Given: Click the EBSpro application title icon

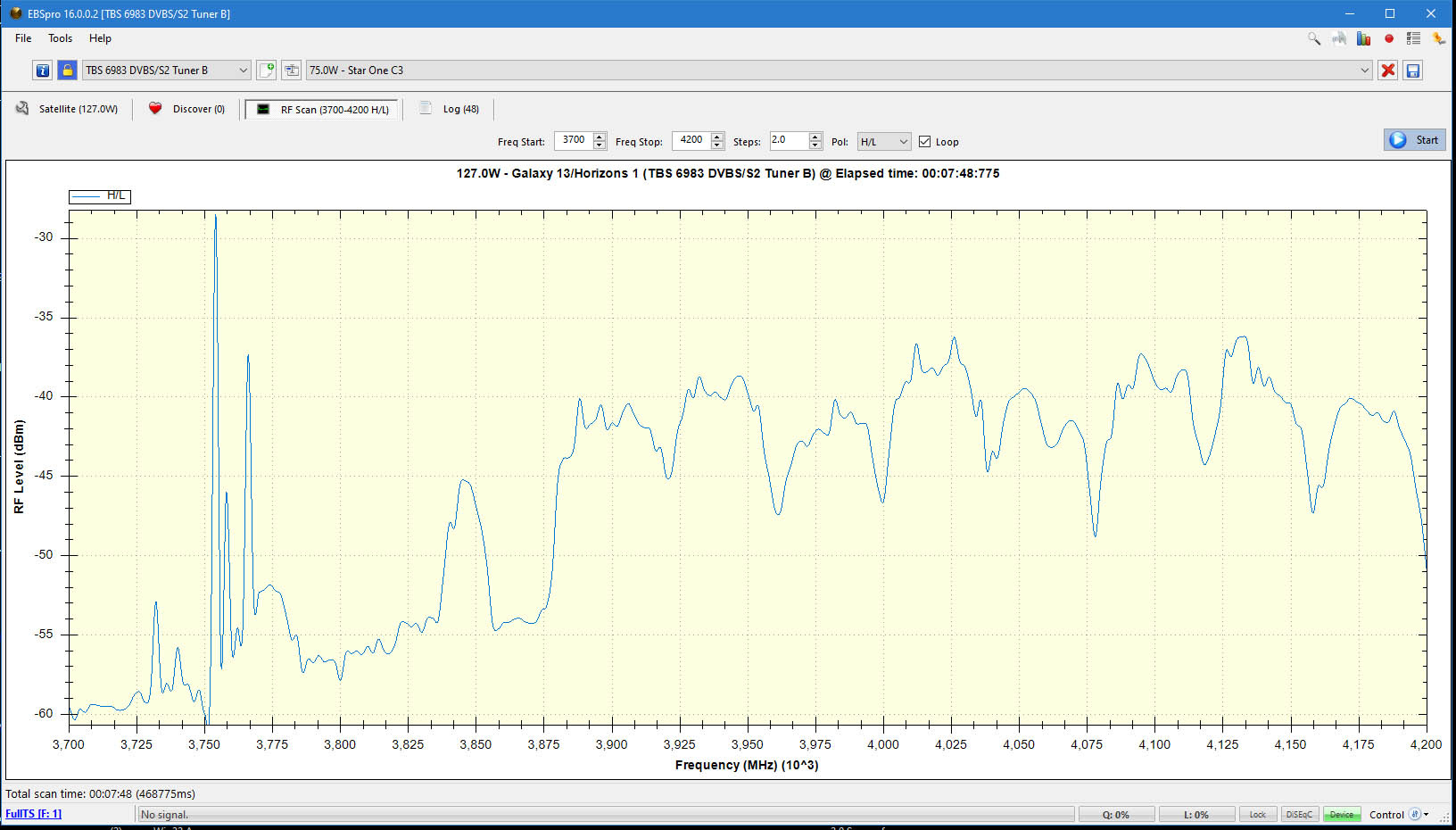Looking at the screenshot, I should 15,13.
